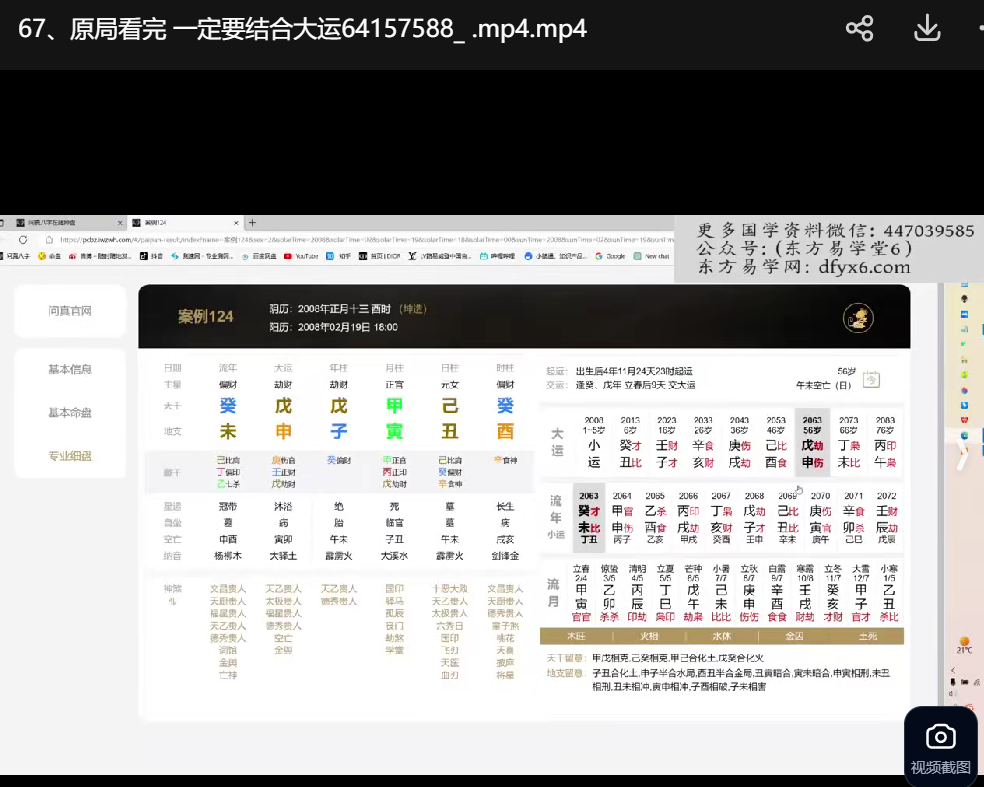This screenshot has height=787, width=984.
Task: Select the 2063 戊申 大运 column
Action: [812, 441]
